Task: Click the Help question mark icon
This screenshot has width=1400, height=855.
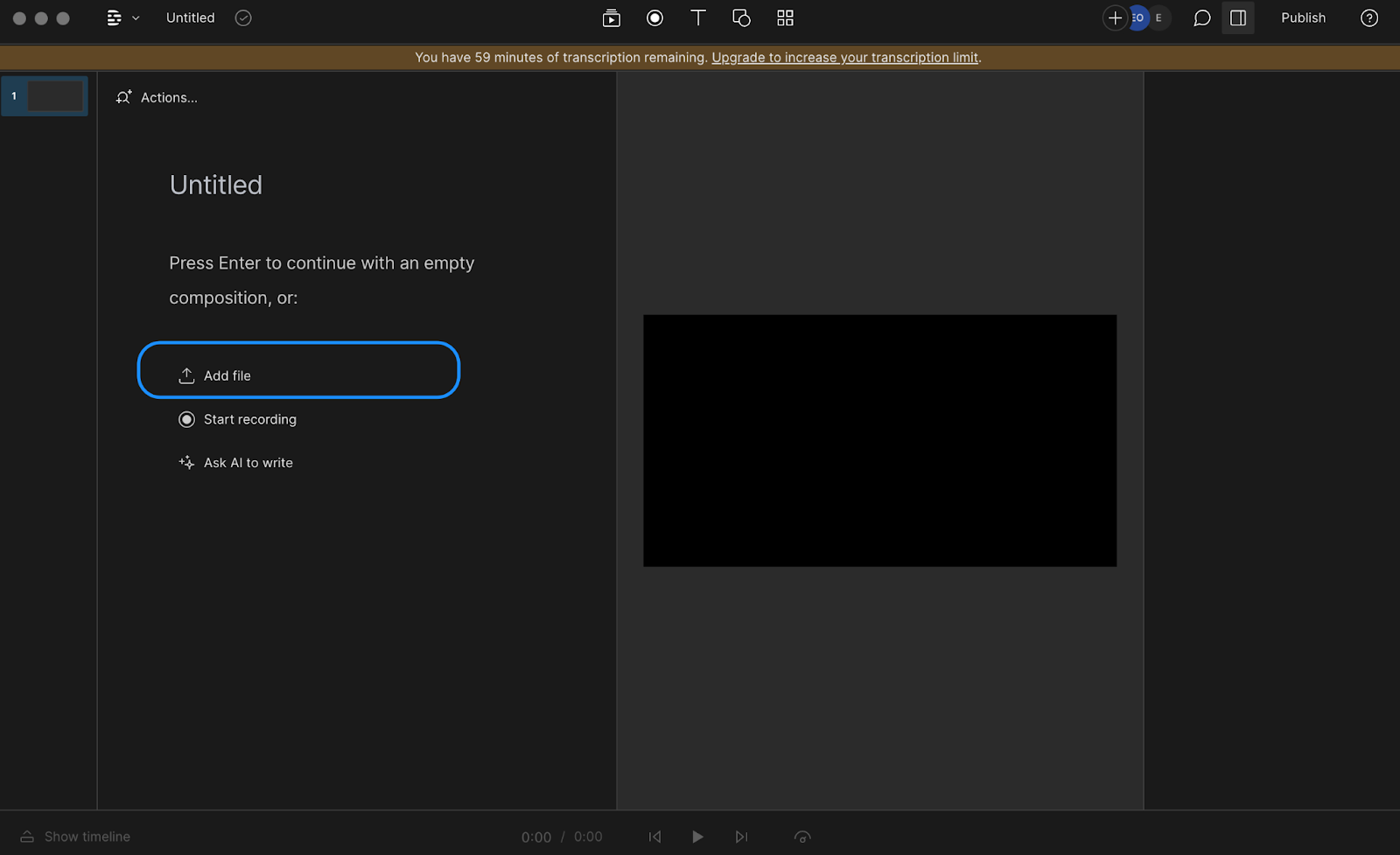Action: [1369, 18]
